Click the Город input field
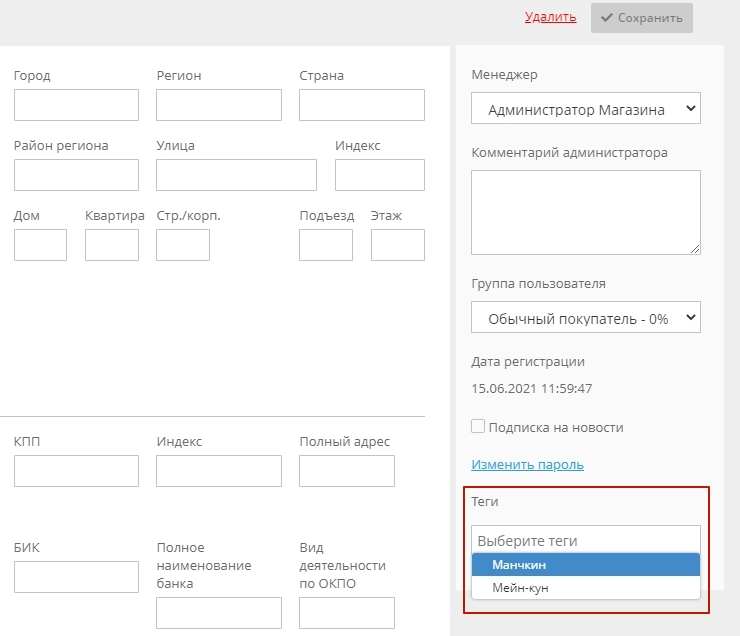Image resolution: width=740 pixels, height=636 pixels. (x=76, y=105)
